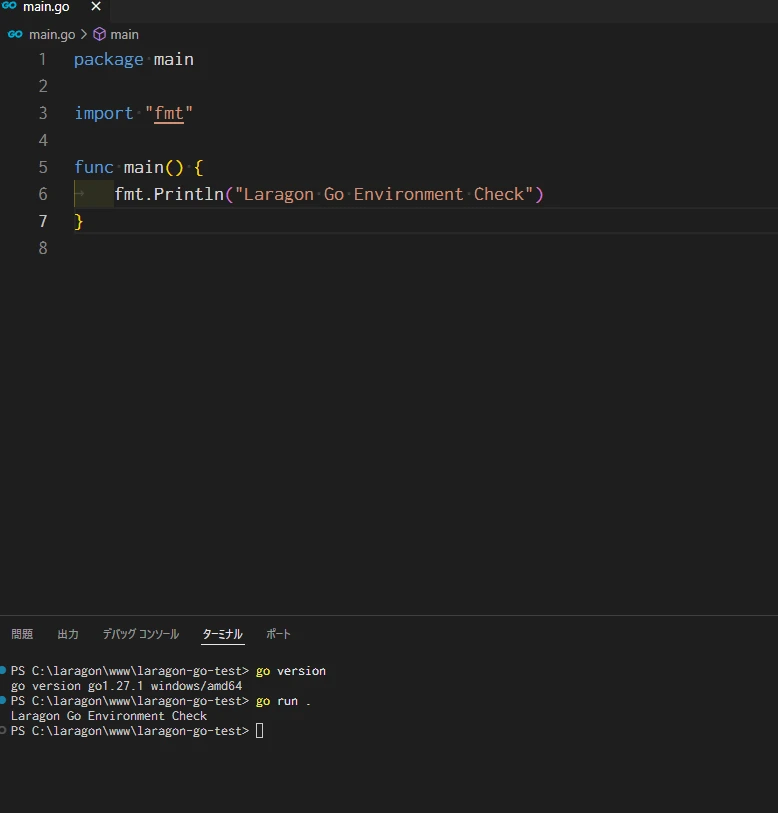Open the ポート panel tab
Image resolution: width=778 pixels, height=813 pixels.
(x=279, y=634)
